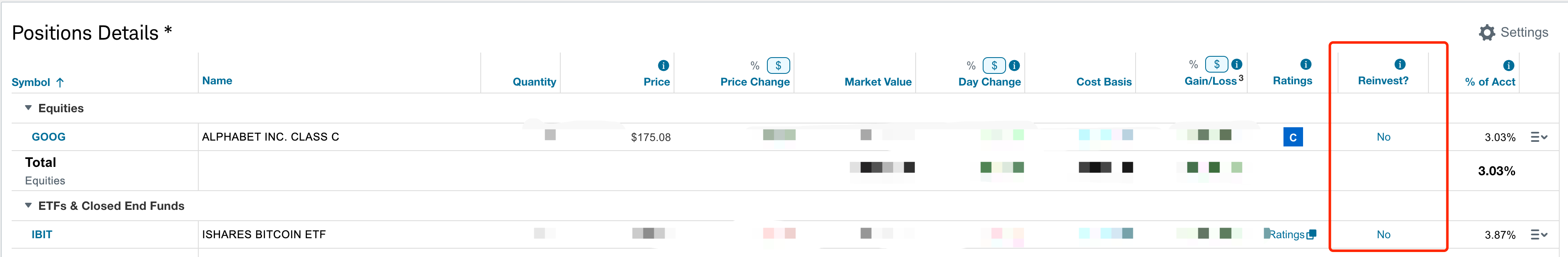1568x257 pixels.
Task: Open the IBIT row actions menu
Action: pyautogui.click(x=1539, y=234)
